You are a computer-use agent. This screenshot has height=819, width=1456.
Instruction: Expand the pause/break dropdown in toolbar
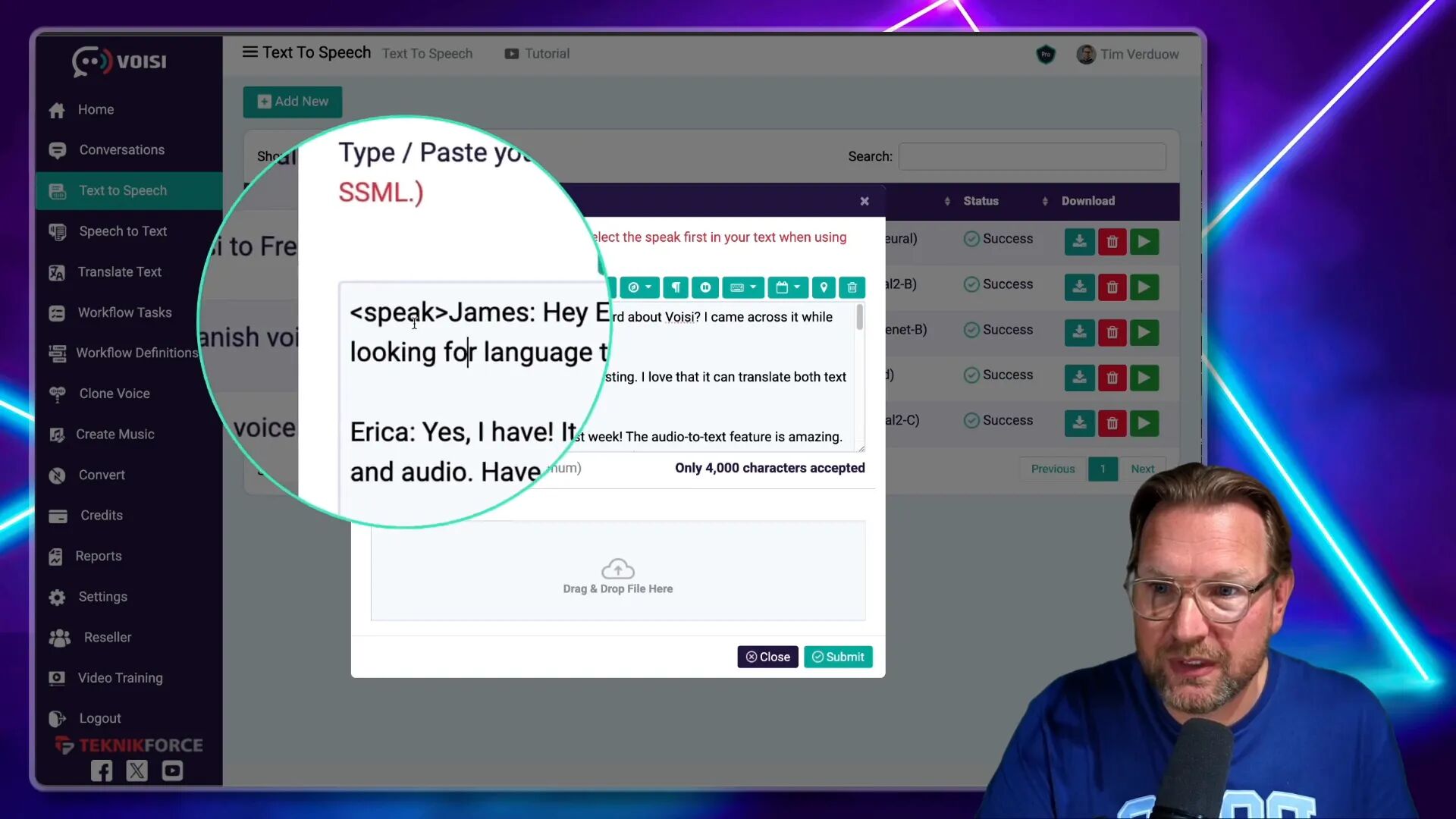[x=706, y=288]
